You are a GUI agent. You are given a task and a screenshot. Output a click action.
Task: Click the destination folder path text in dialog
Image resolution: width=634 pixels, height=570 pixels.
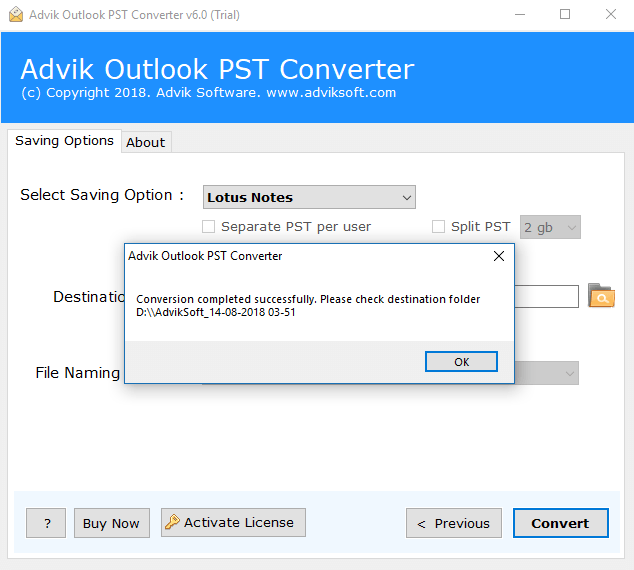tap(216, 312)
